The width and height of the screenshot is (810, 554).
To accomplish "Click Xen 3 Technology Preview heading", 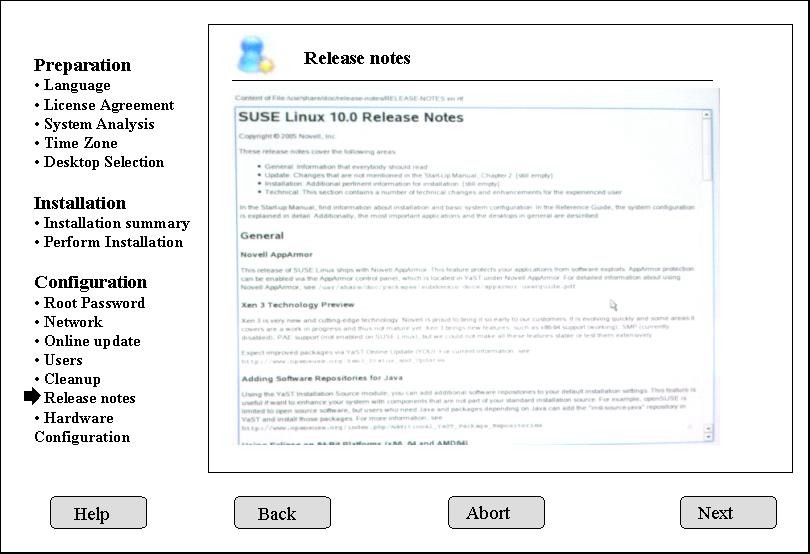I will point(298,305).
